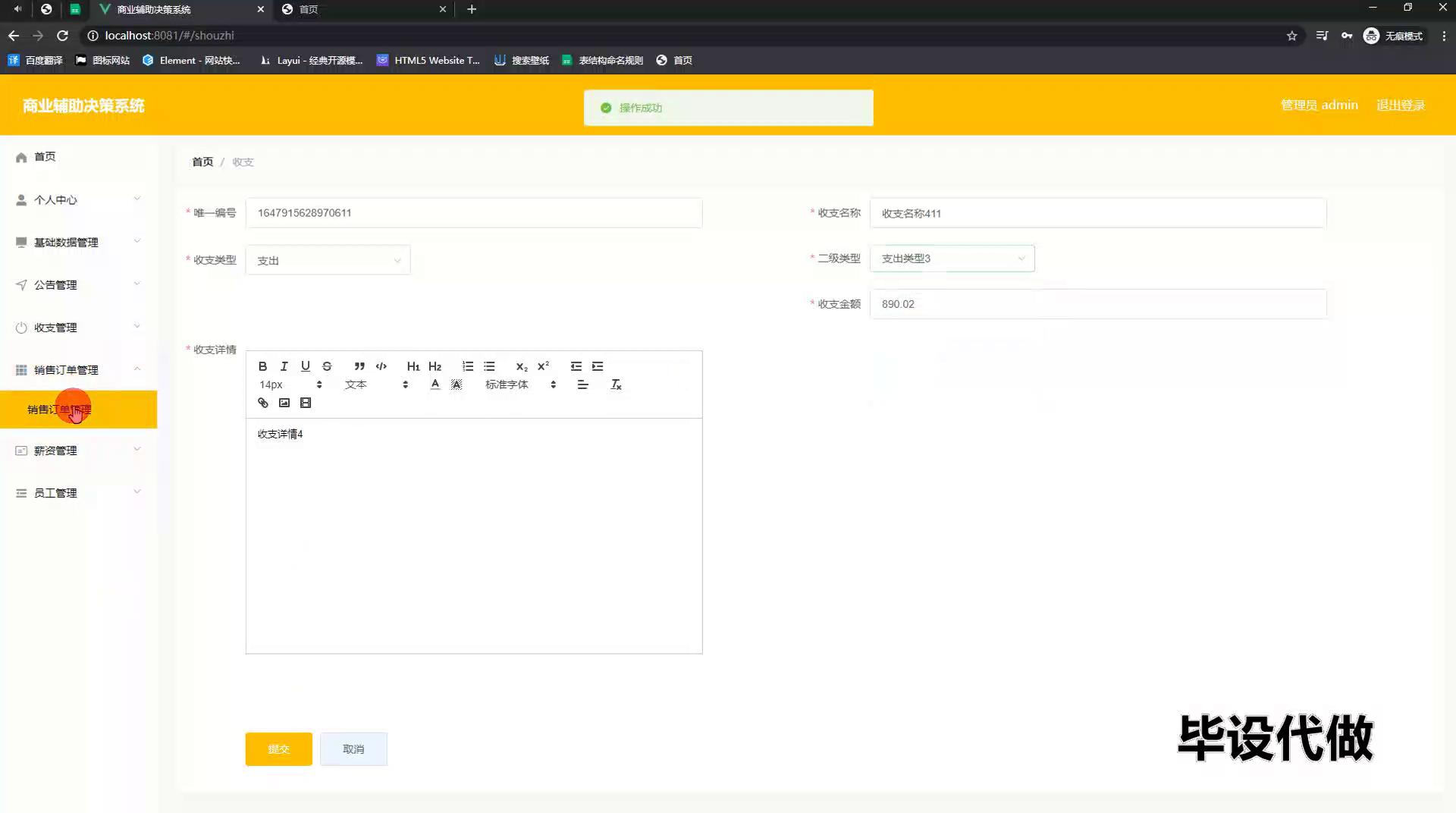
Task: Insert a hyperlink via the link icon
Action: [x=263, y=403]
